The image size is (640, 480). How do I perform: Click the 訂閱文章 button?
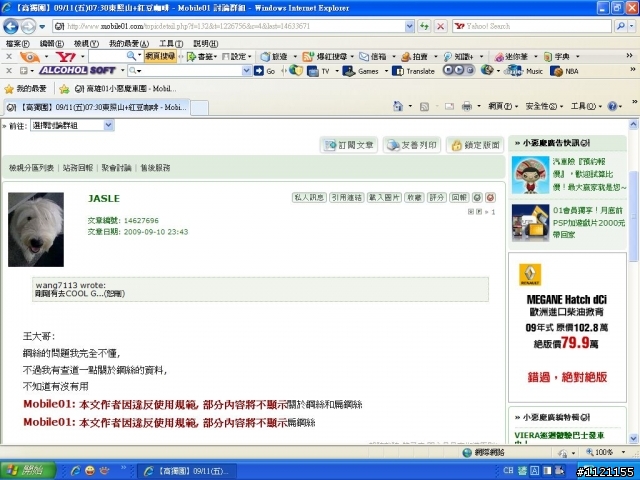point(349,145)
